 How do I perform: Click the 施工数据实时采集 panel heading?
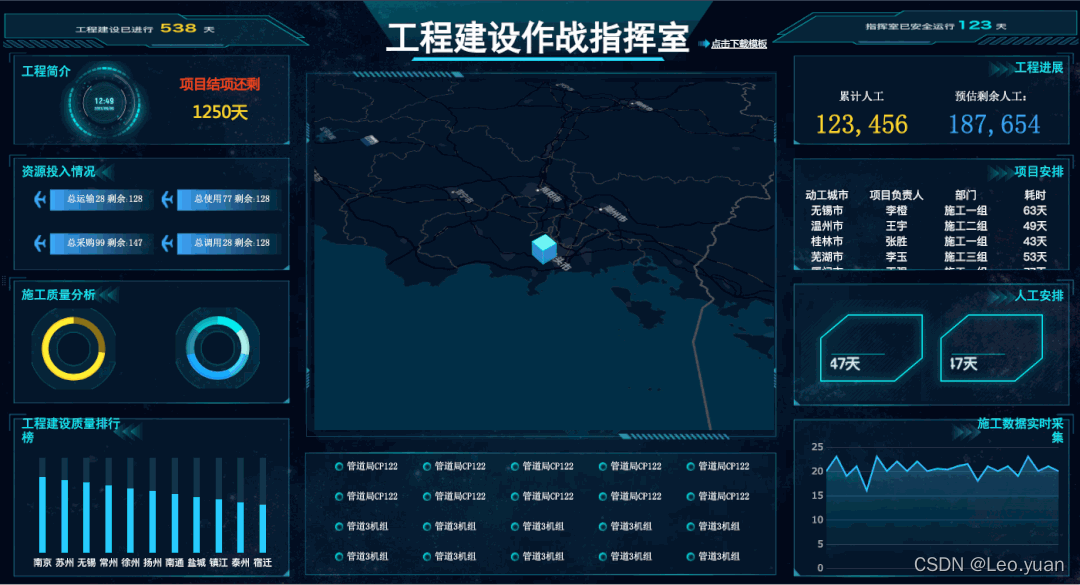click(x=1020, y=430)
